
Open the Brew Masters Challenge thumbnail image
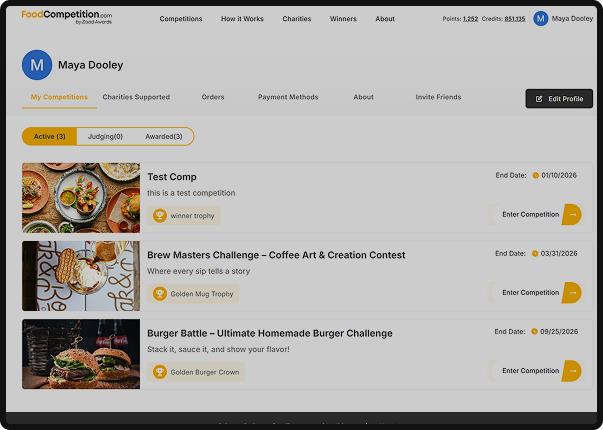81,276
